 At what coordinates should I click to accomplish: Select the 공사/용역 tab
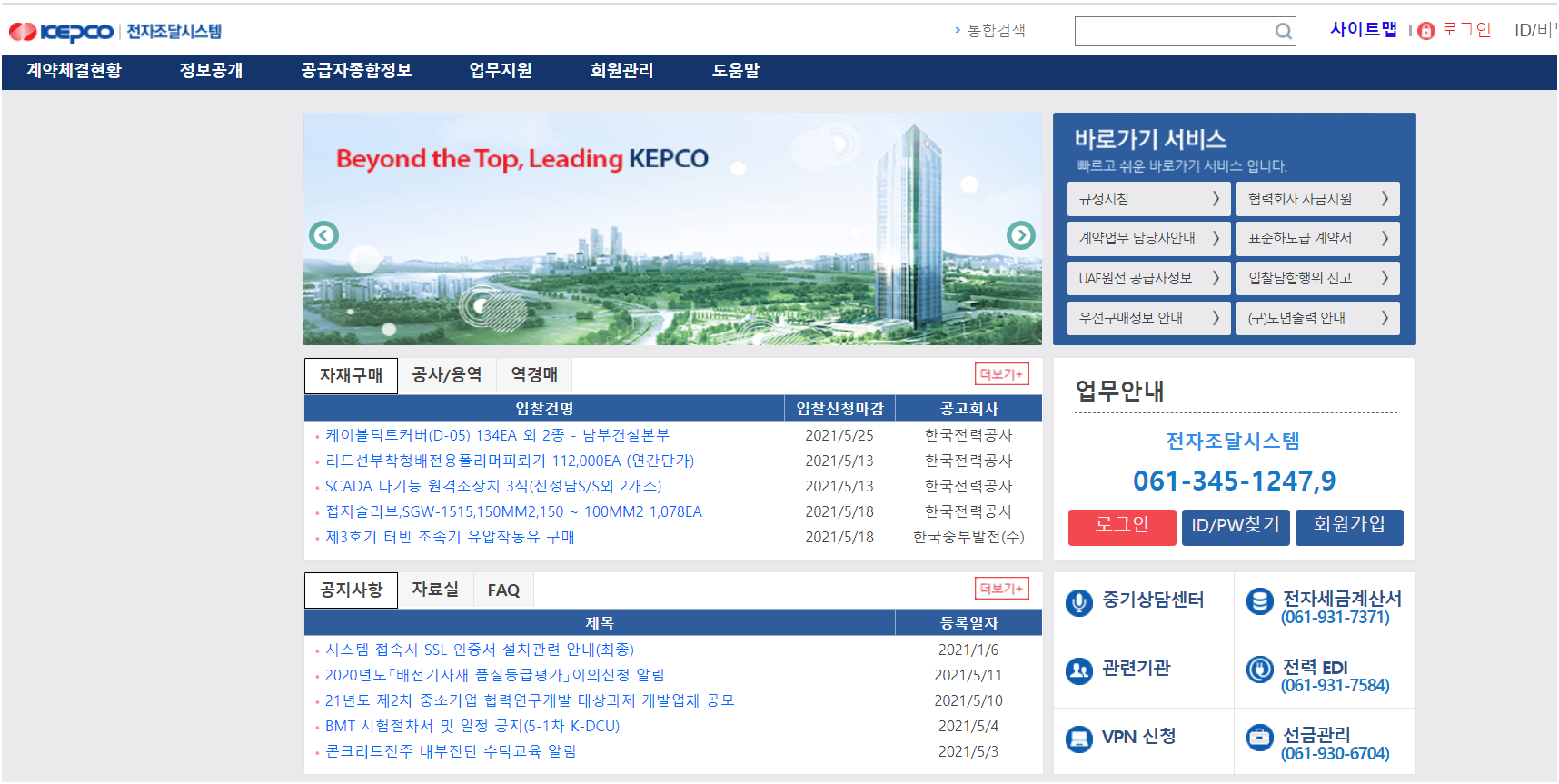pyautogui.click(x=446, y=374)
